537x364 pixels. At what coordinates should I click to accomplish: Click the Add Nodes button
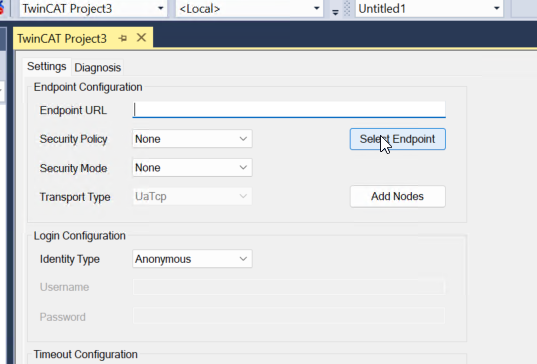coord(398,196)
